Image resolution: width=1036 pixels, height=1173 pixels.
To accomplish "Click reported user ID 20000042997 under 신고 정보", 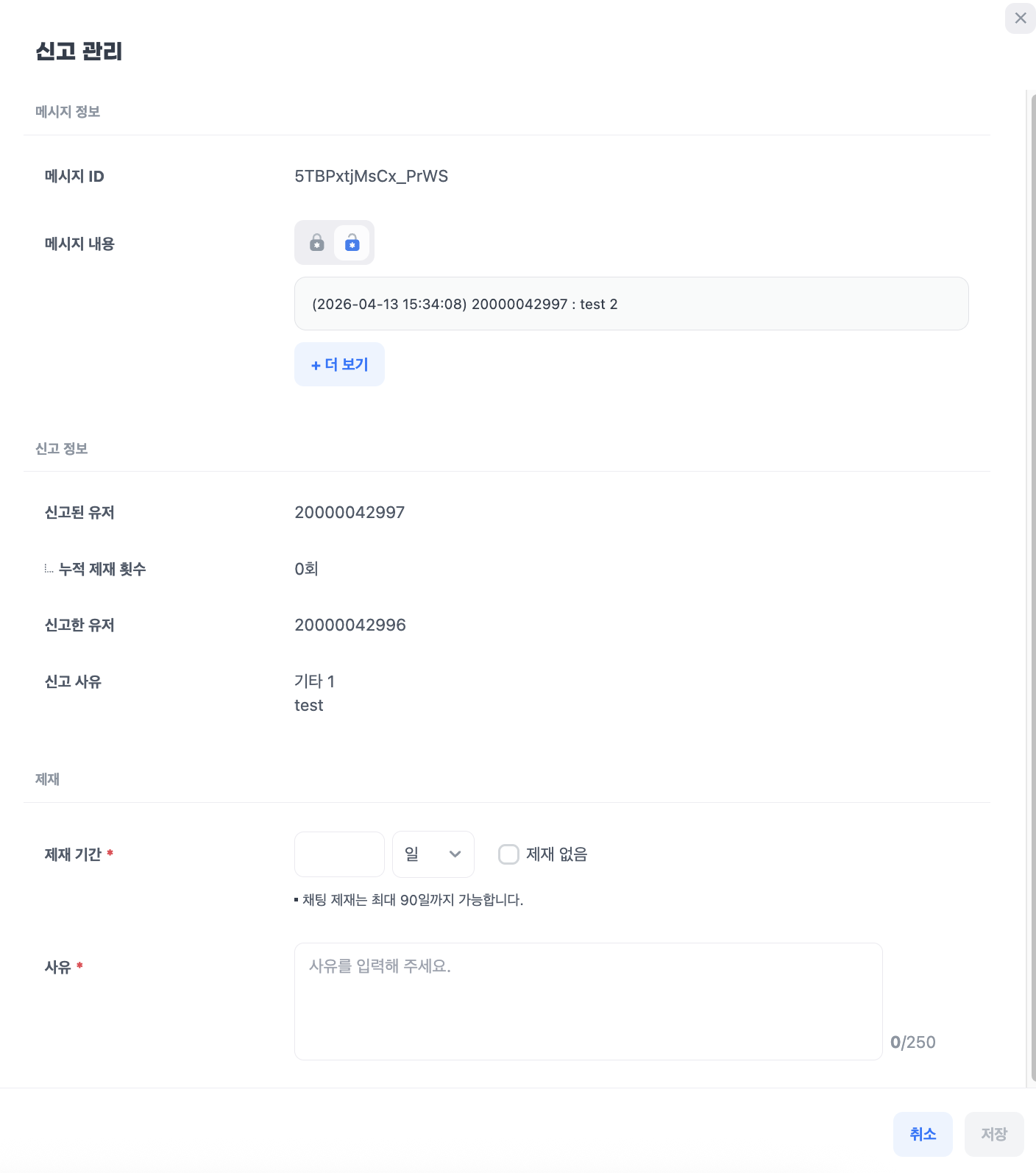I will pos(350,513).
